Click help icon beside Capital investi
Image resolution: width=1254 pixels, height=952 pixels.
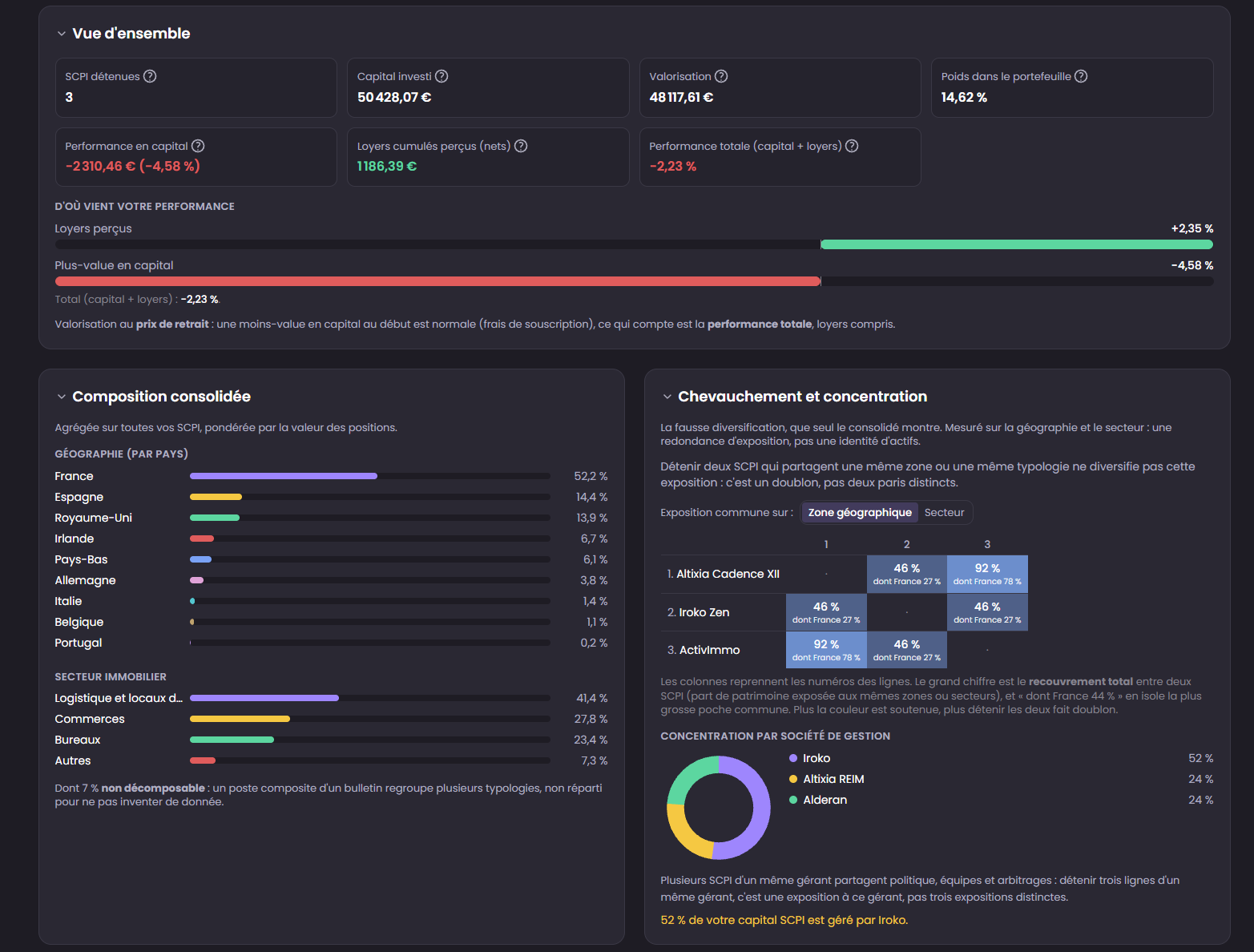tap(442, 76)
